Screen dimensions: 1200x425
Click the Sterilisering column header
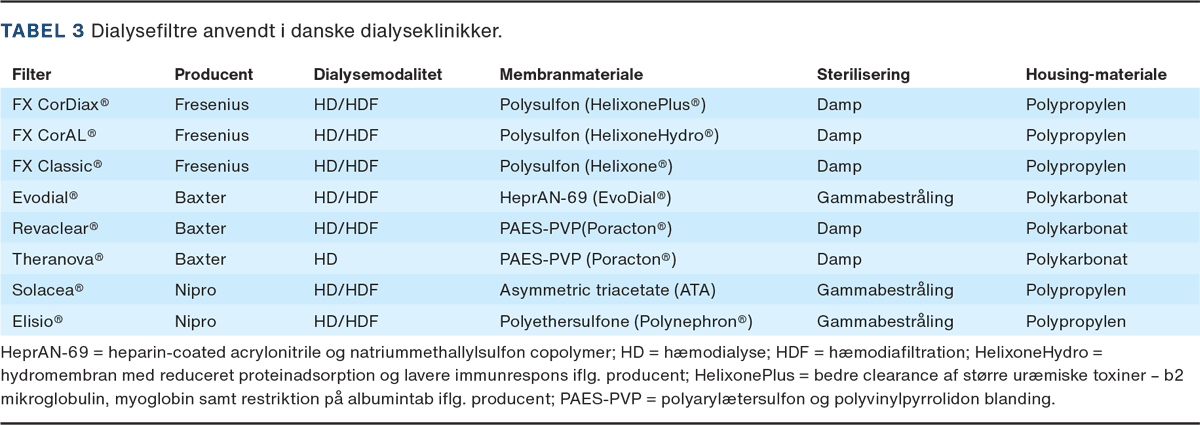863,75
